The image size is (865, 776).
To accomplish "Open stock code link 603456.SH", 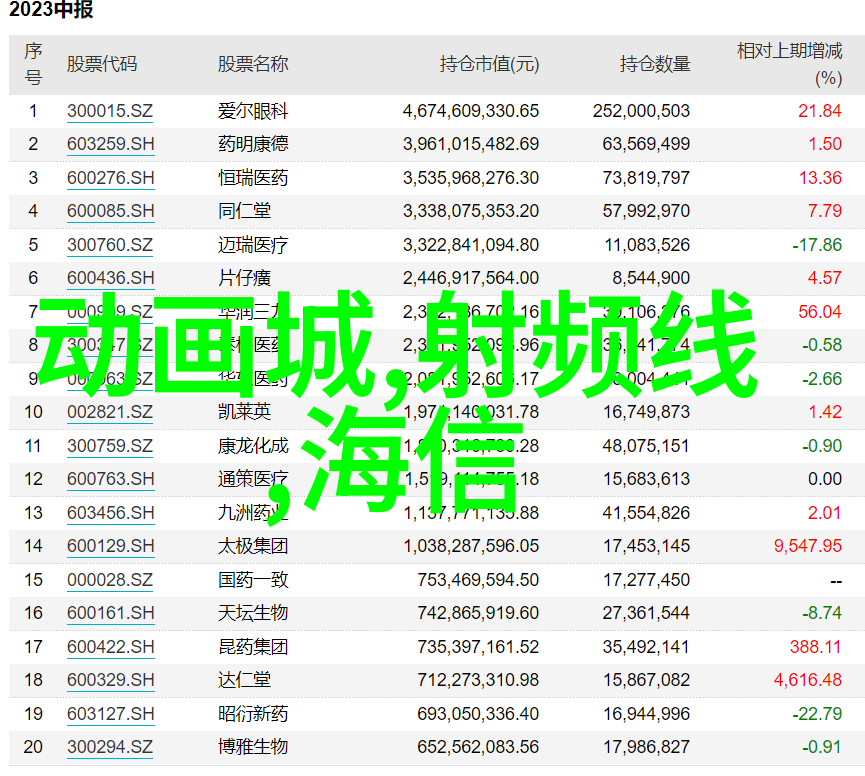I will tap(110, 513).
